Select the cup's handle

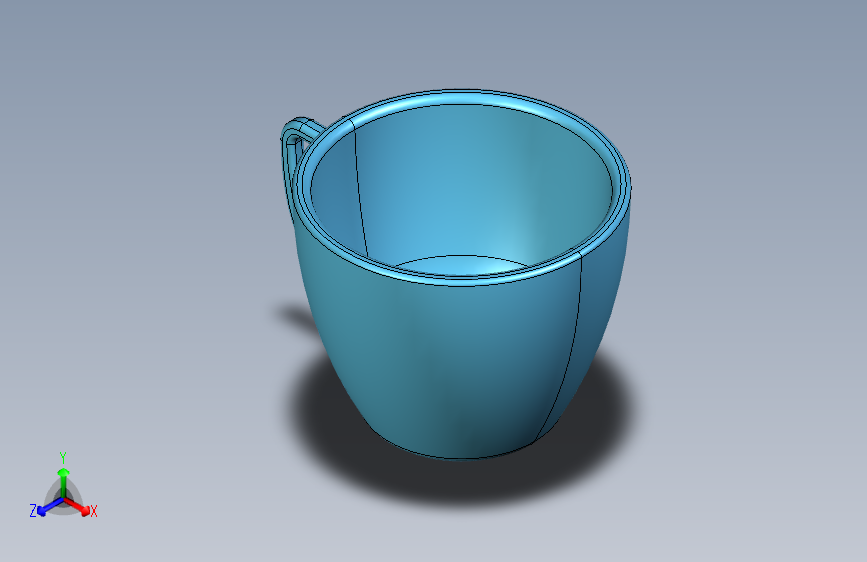(293, 159)
